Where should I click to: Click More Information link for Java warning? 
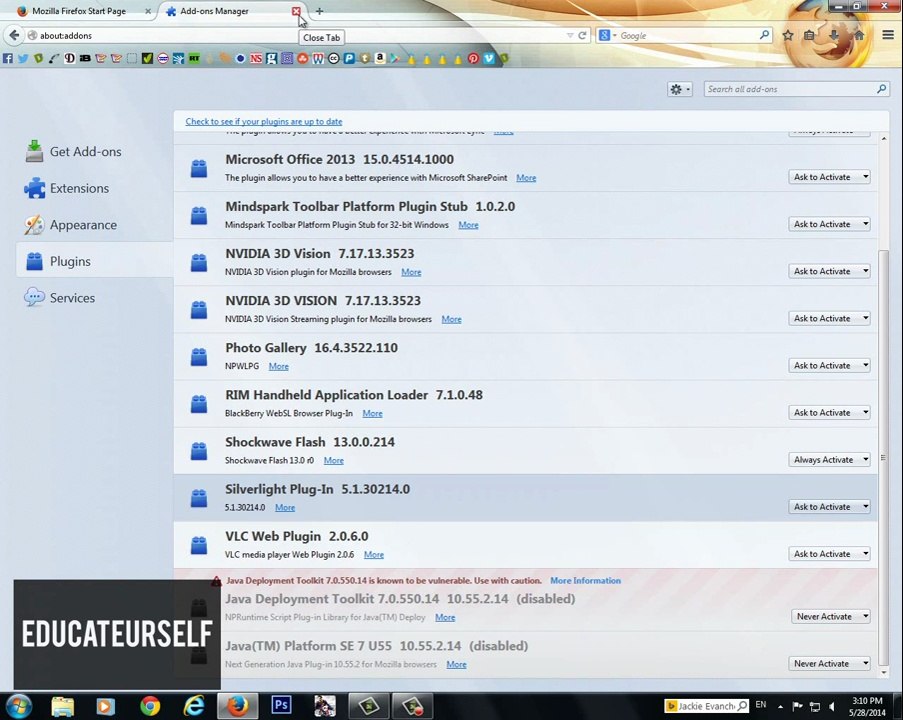(x=585, y=581)
